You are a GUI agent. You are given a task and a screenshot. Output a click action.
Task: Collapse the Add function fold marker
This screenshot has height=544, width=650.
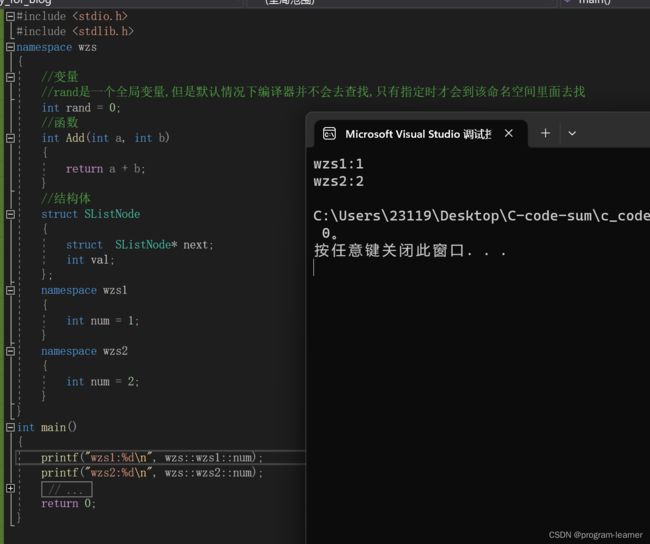click(x=10, y=138)
